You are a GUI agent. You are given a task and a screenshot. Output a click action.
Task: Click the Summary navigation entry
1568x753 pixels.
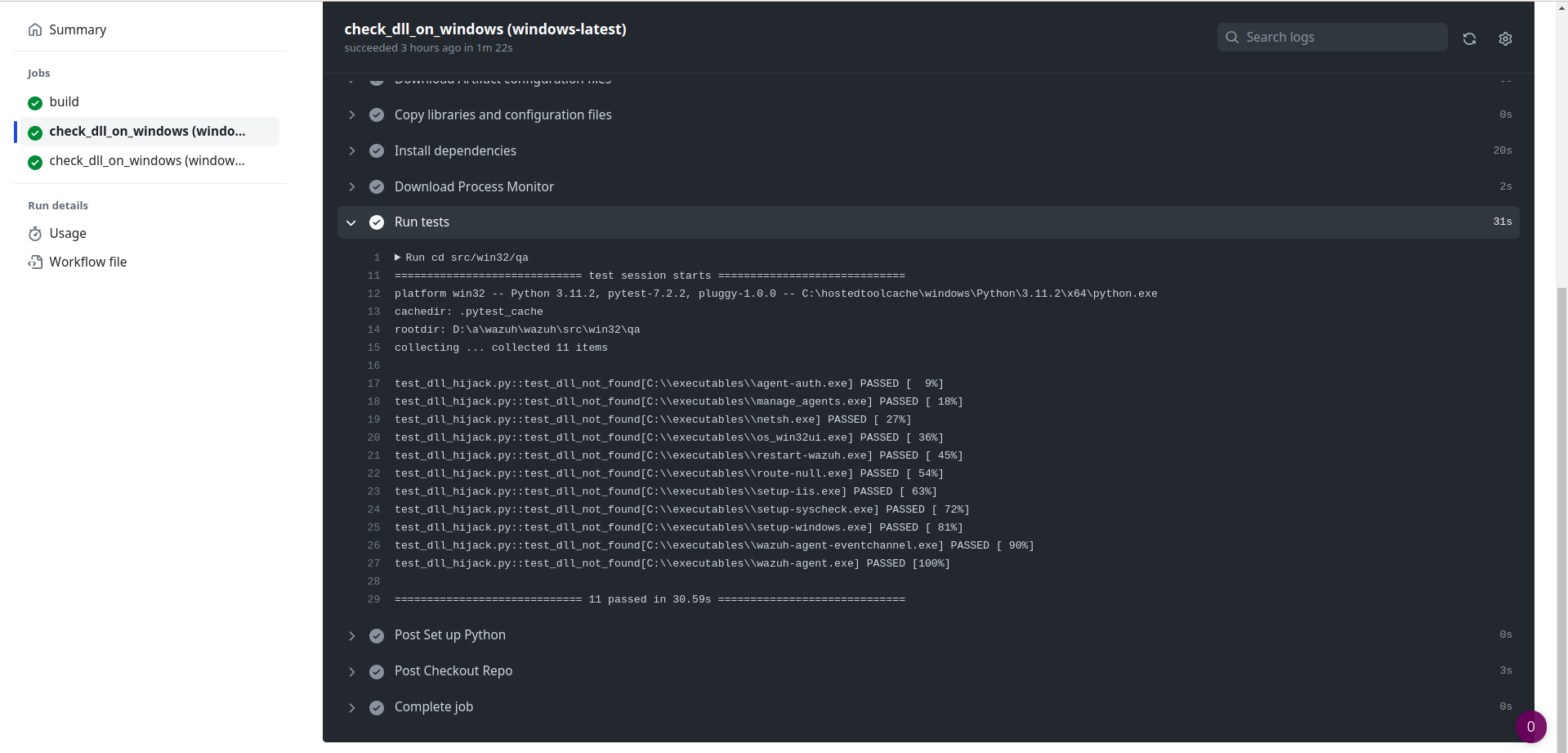click(78, 29)
